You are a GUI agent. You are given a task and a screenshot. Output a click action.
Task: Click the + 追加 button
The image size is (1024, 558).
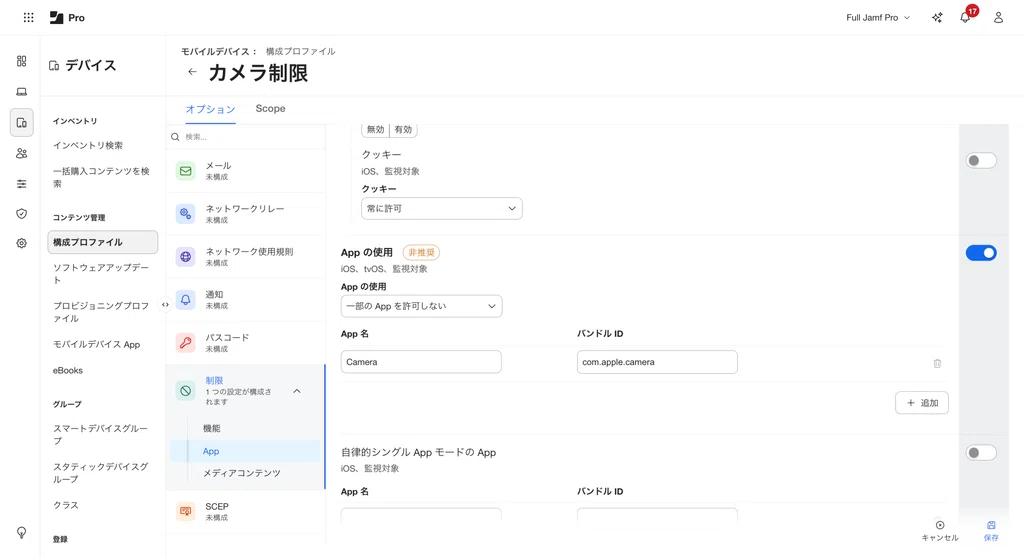(x=921, y=403)
